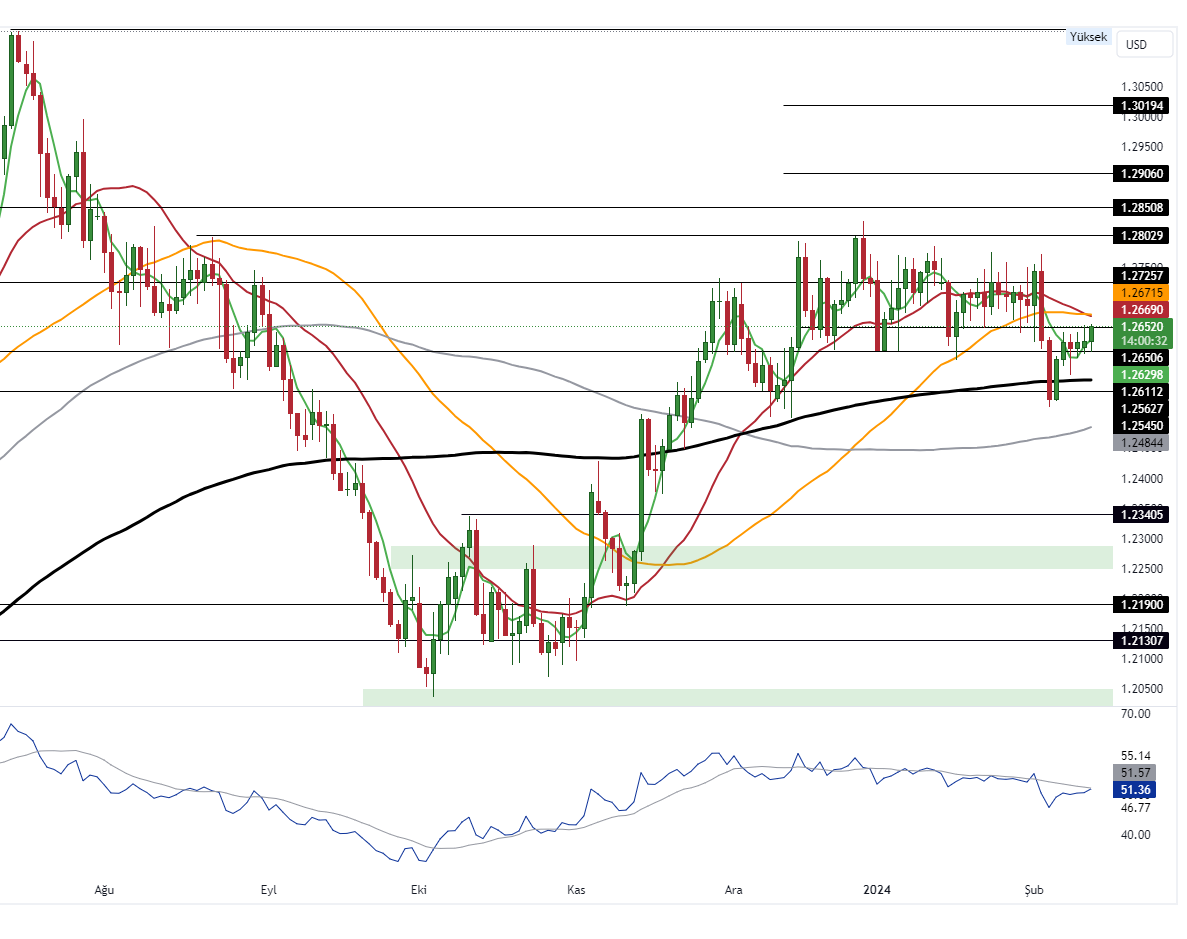Select the red 1.26690 moving average tag
1187x939 pixels.
click(x=1141, y=310)
